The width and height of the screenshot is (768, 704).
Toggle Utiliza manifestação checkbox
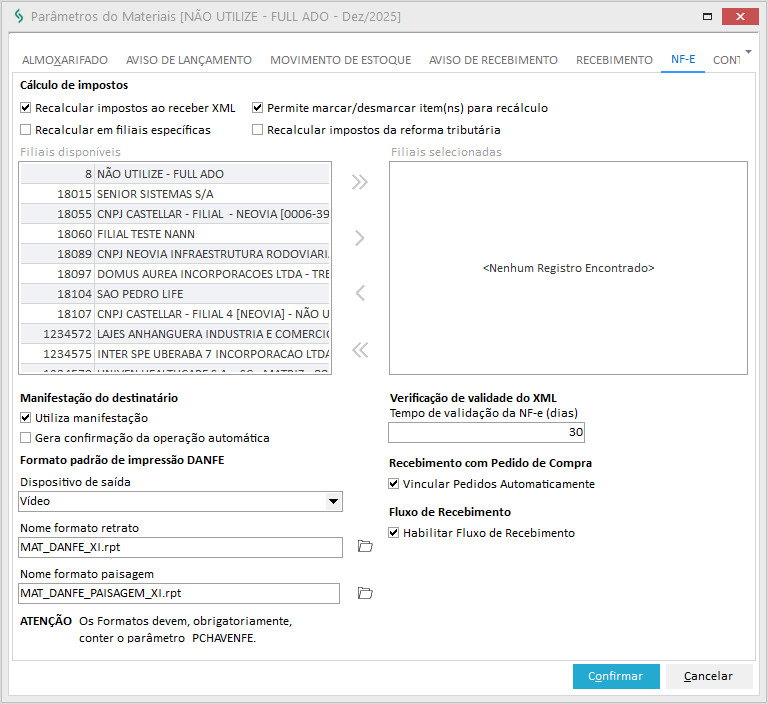(x=25, y=418)
